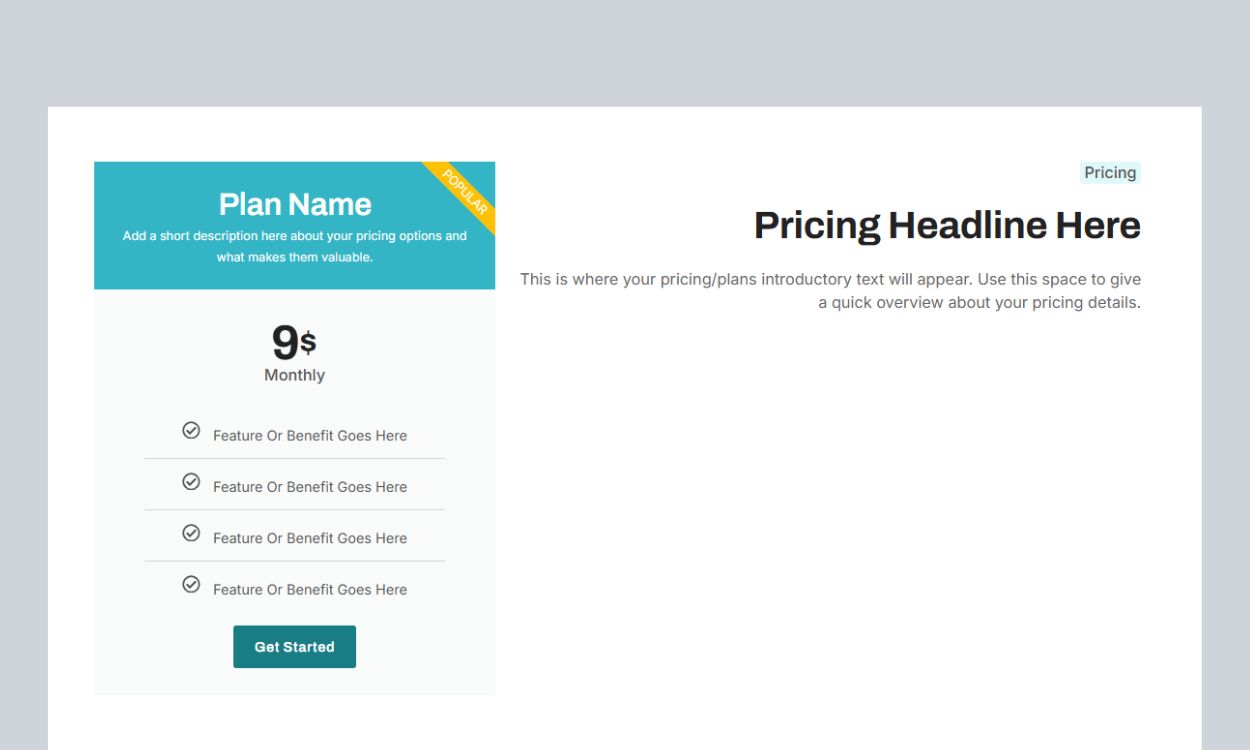The image size is (1250, 750).
Task: Click the 'what makes them valuable.' line
Action: 294,257
